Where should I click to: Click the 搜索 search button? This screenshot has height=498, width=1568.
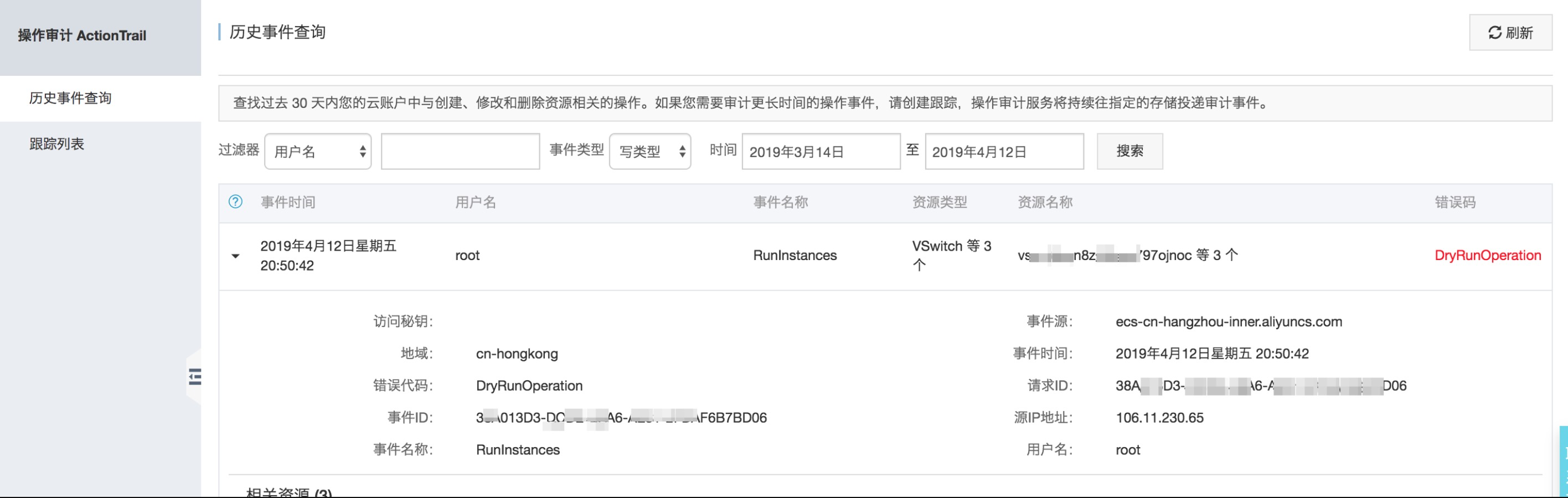tap(1129, 152)
